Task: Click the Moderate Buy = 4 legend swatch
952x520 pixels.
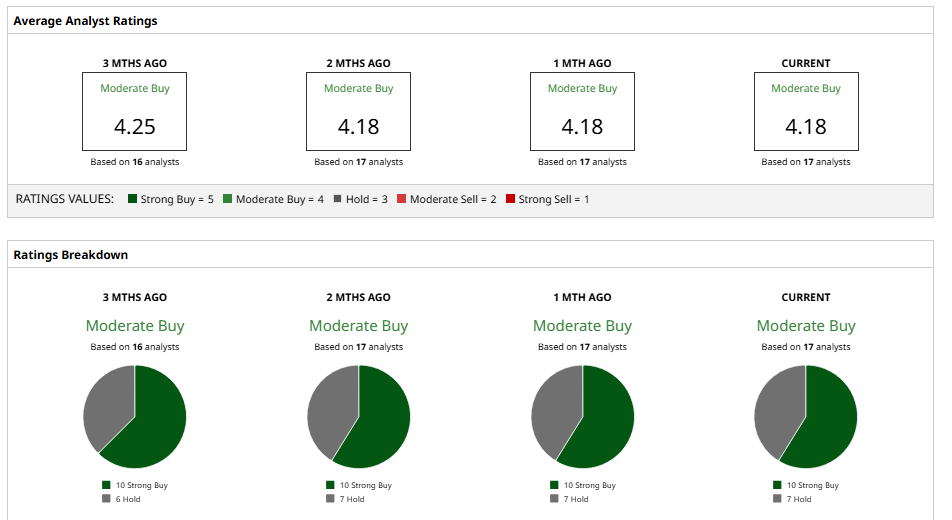Action: click(228, 199)
